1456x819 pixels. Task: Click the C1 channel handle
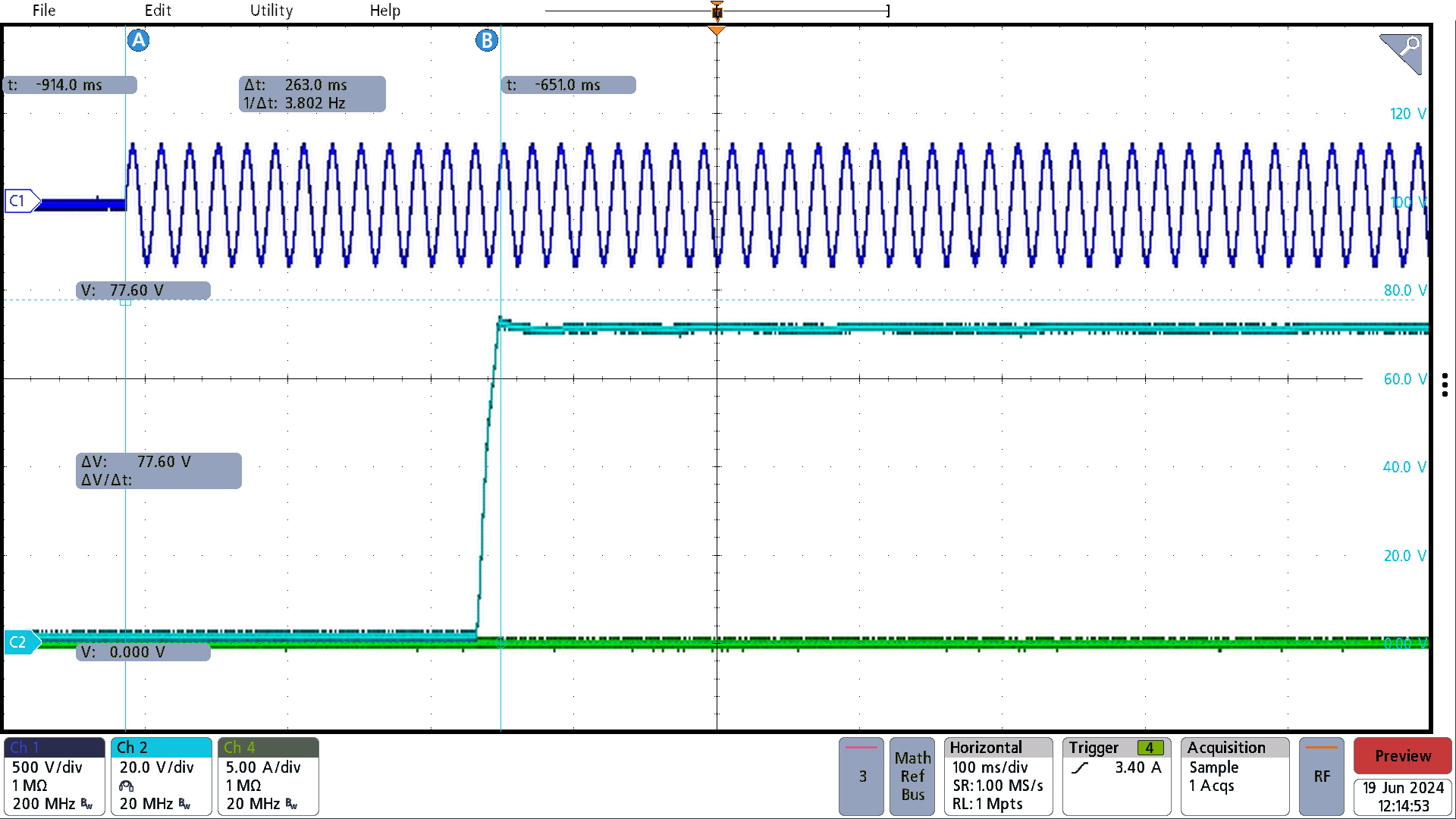pos(21,201)
